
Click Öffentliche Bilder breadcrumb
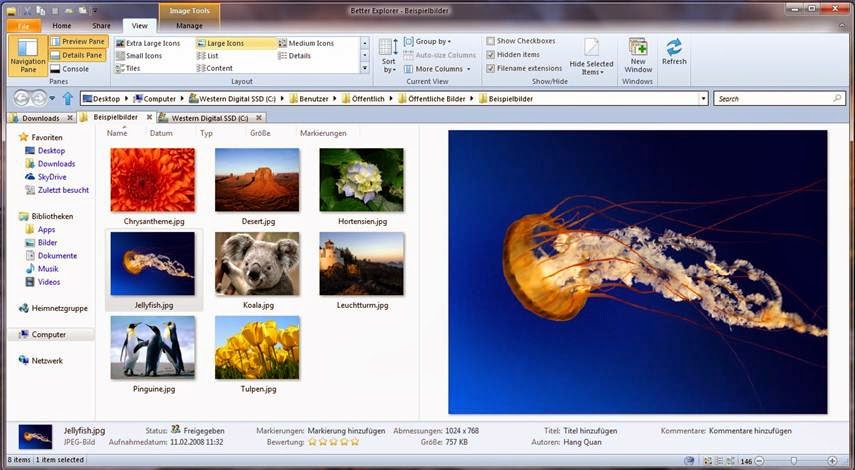[437, 99]
